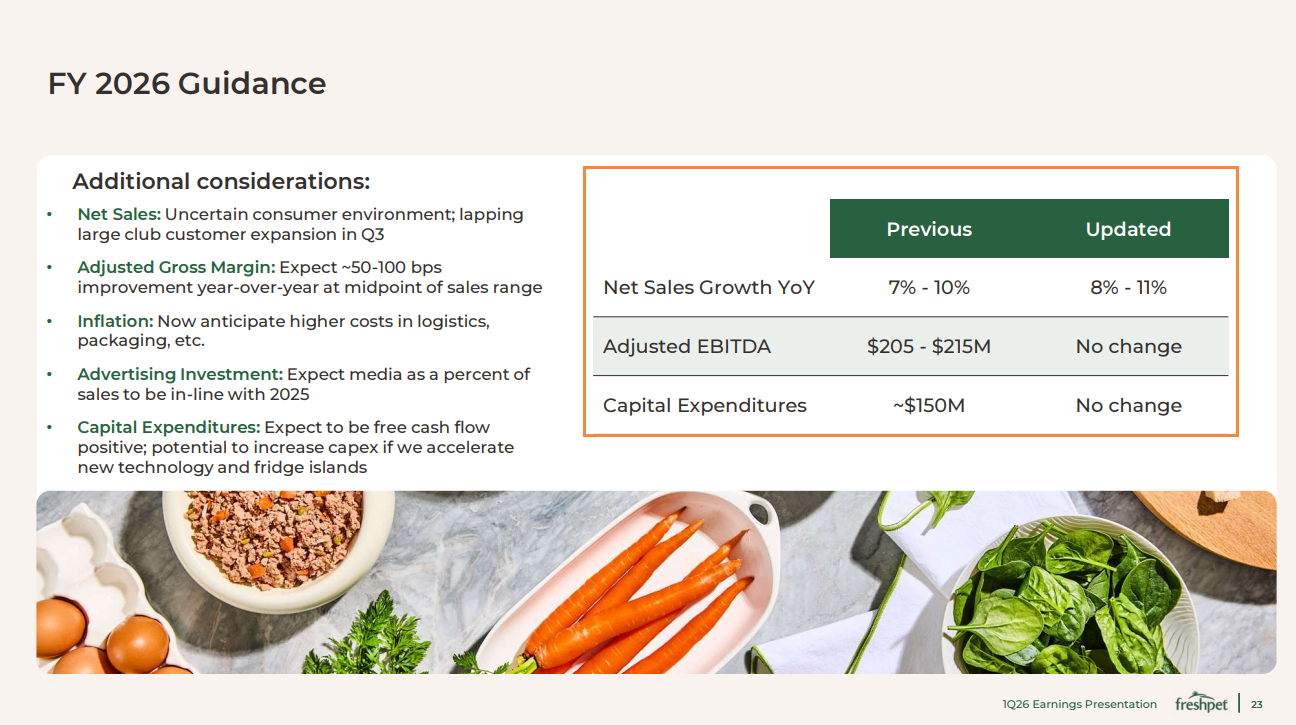Click the 7% - 10% previous value
Viewport: 1296px width, 725px height.
[929, 288]
